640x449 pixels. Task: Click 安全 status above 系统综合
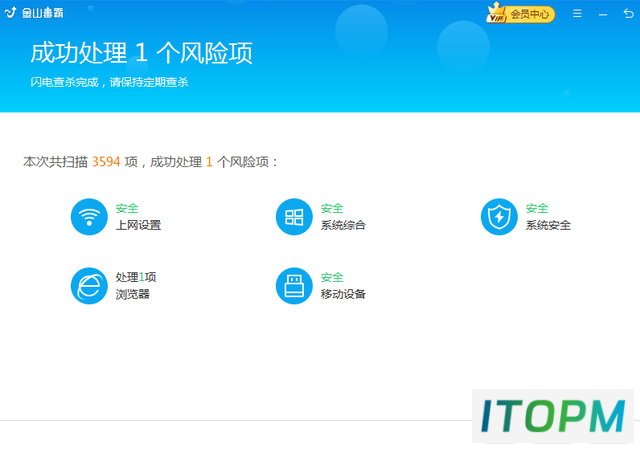(x=332, y=208)
